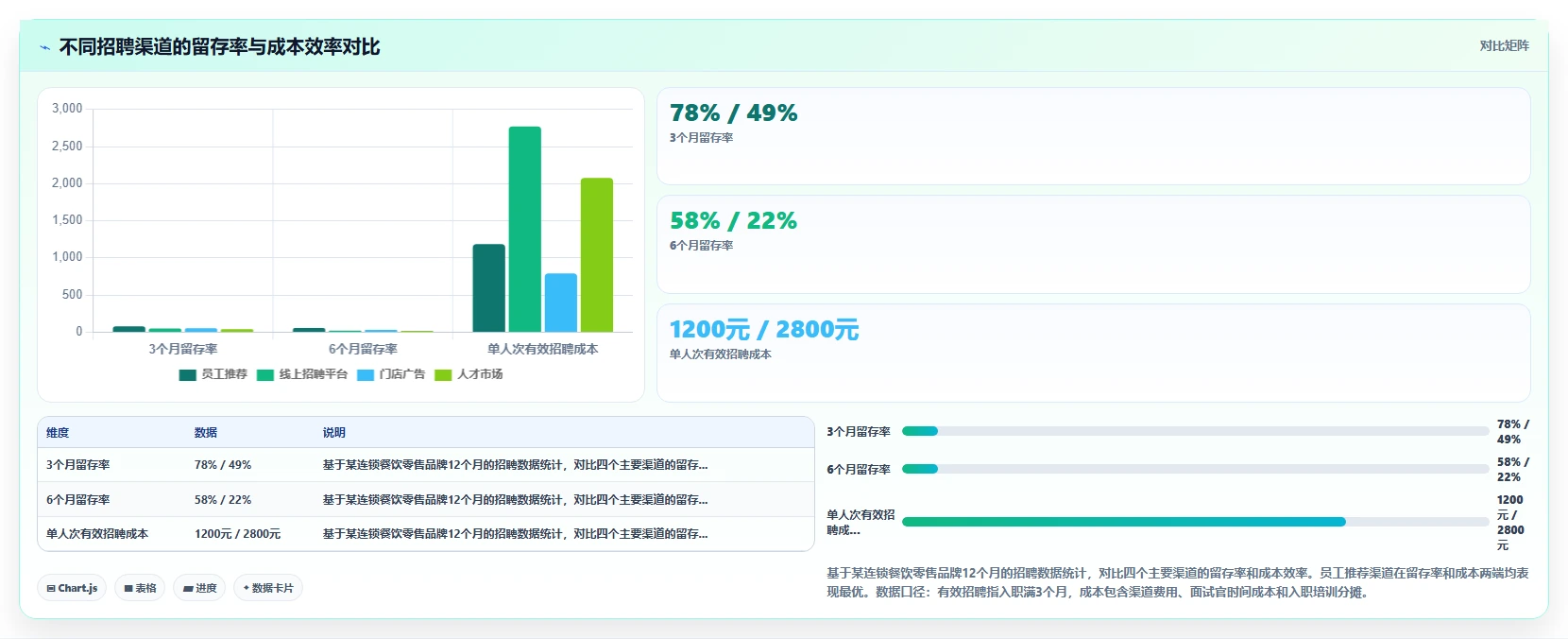This screenshot has width=1568, height=639.
Task: Click the 3,000 y-axis tick label
Action: [x=67, y=109]
